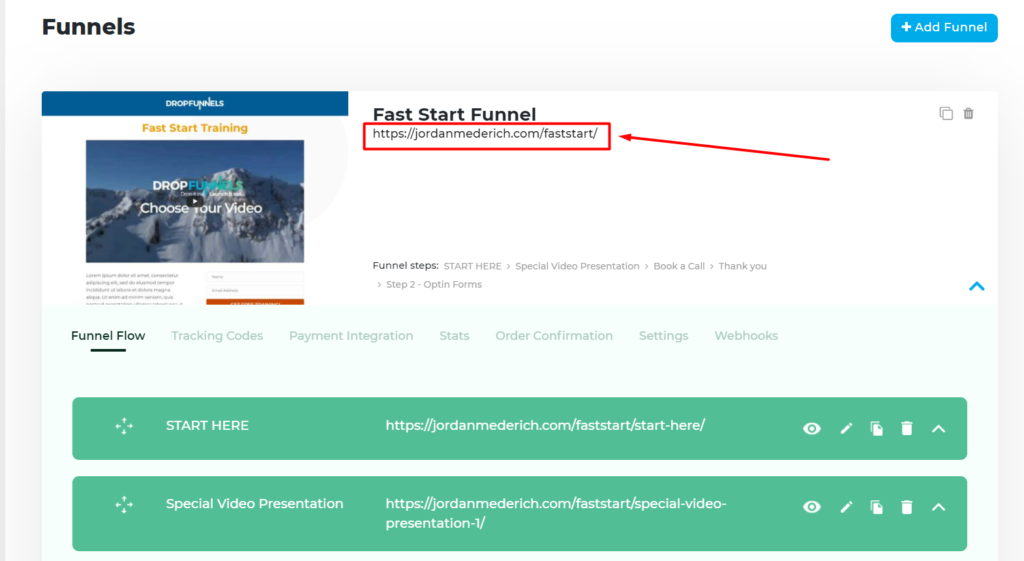Duplicate the Special Video Presentation step
The height and width of the screenshot is (561, 1024).
point(876,507)
